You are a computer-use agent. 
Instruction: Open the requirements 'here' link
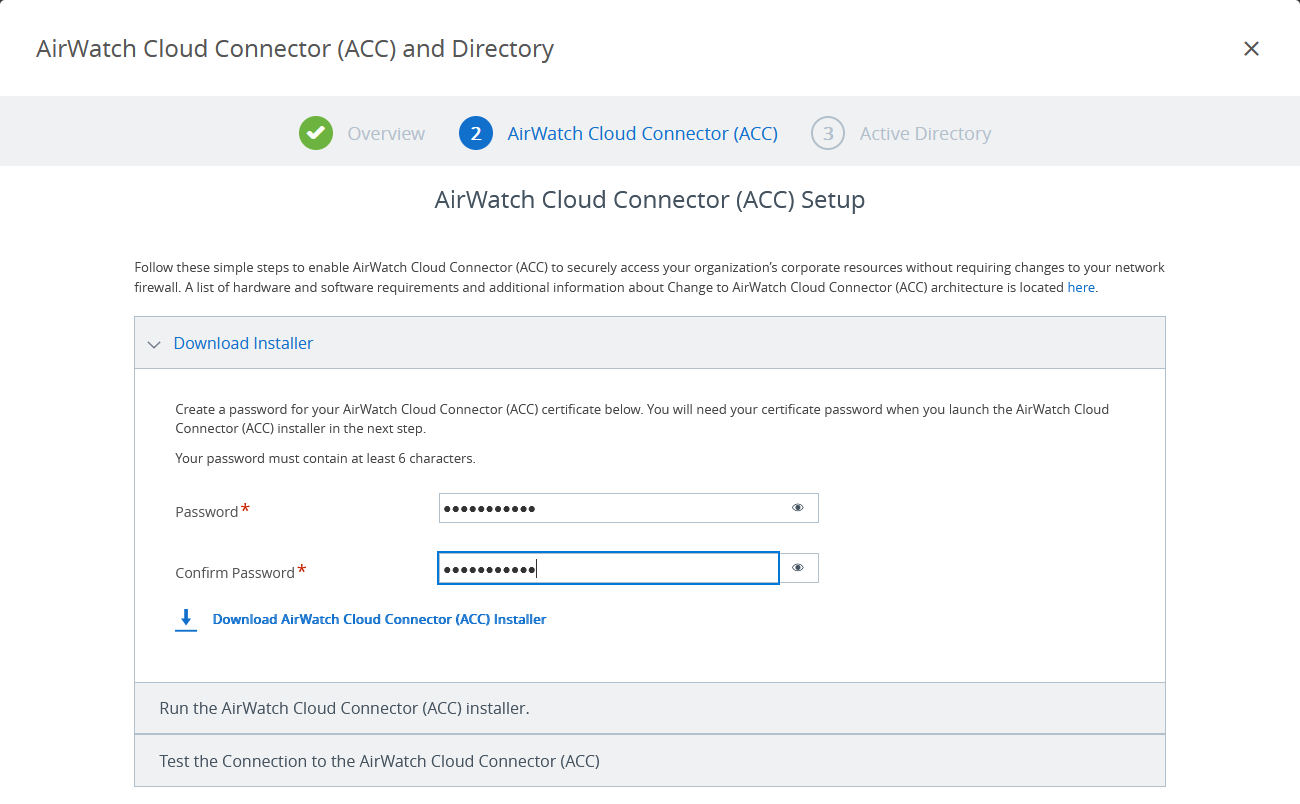1081,288
